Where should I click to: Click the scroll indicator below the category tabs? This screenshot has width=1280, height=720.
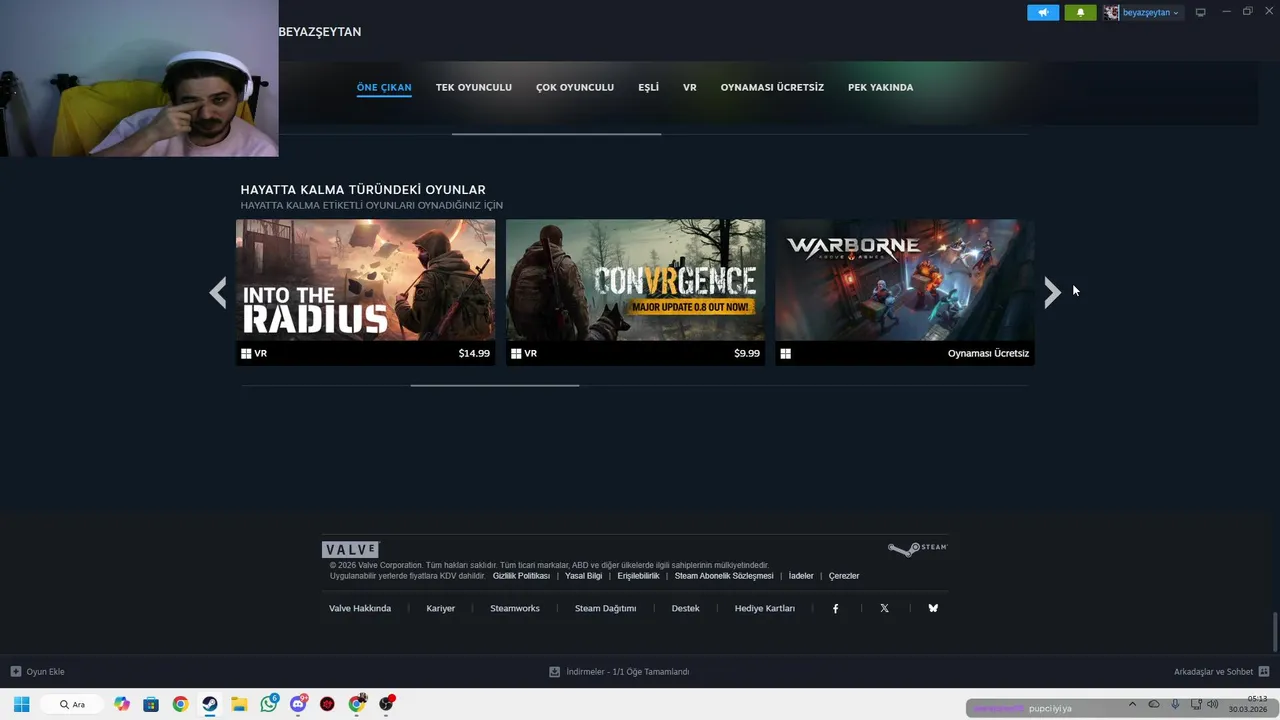(x=556, y=134)
